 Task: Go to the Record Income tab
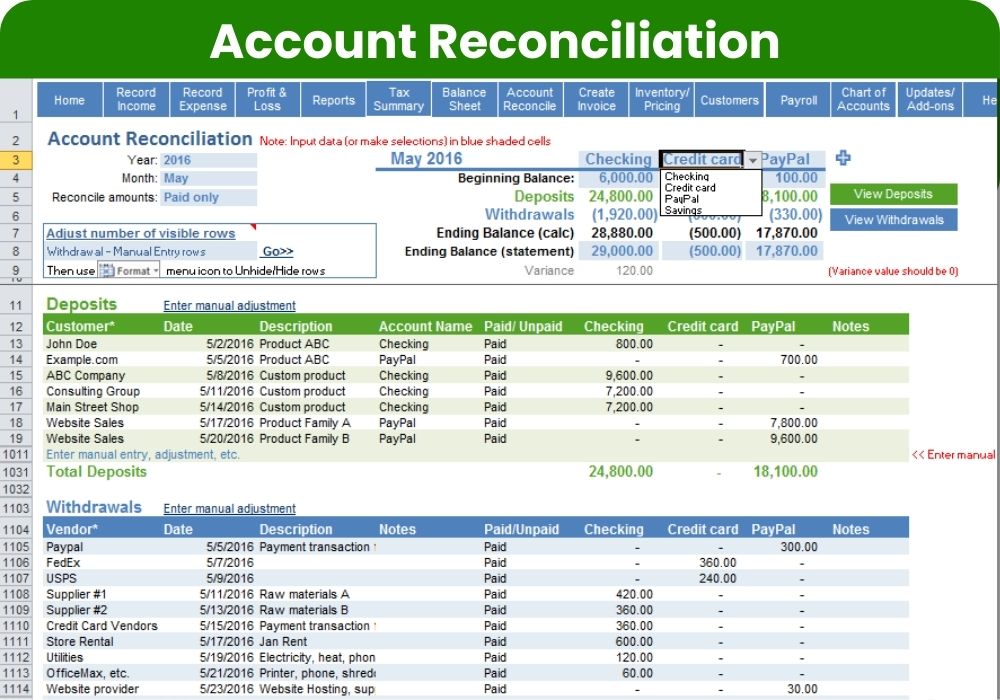coord(136,99)
